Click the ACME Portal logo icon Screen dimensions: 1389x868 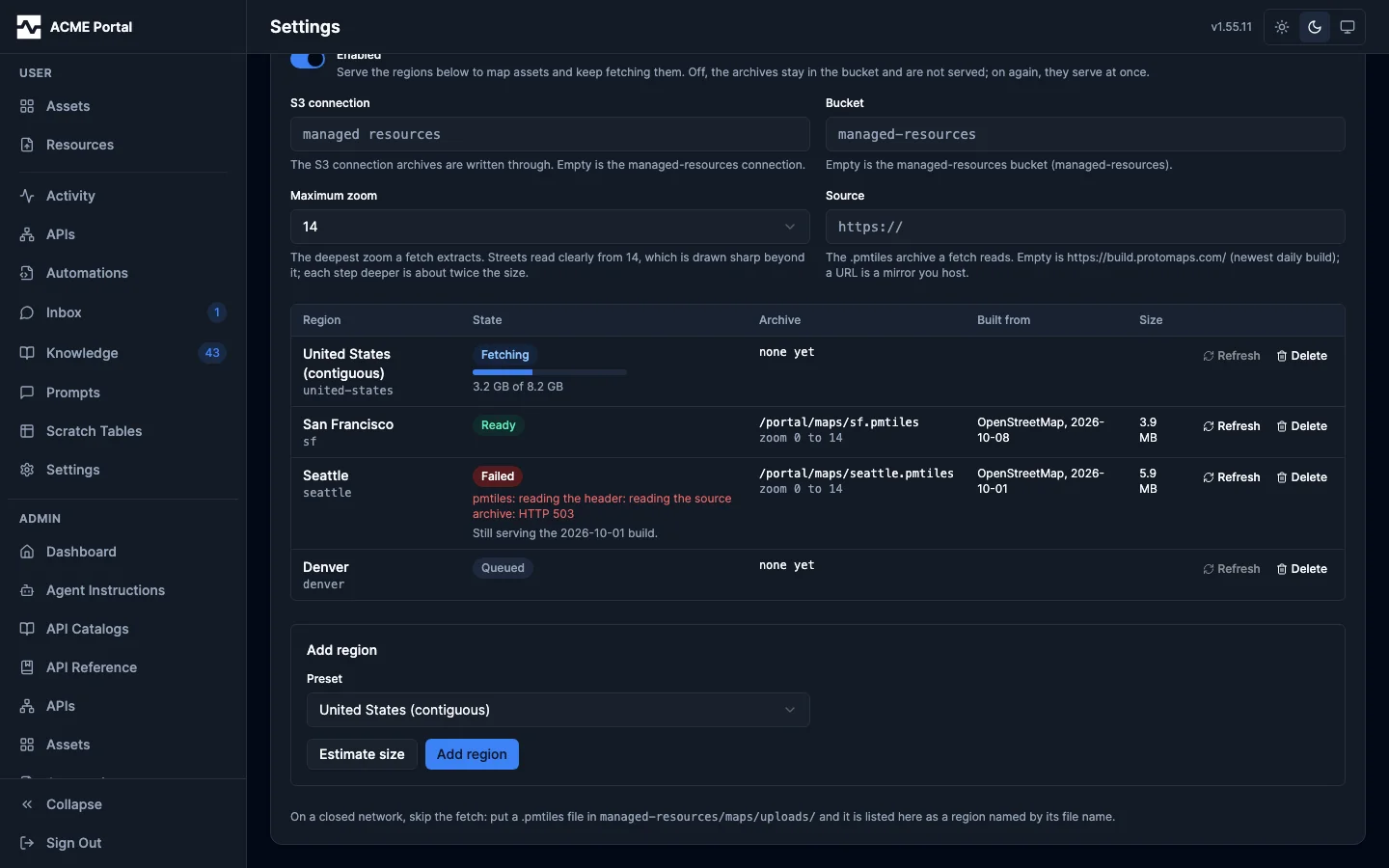click(29, 27)
